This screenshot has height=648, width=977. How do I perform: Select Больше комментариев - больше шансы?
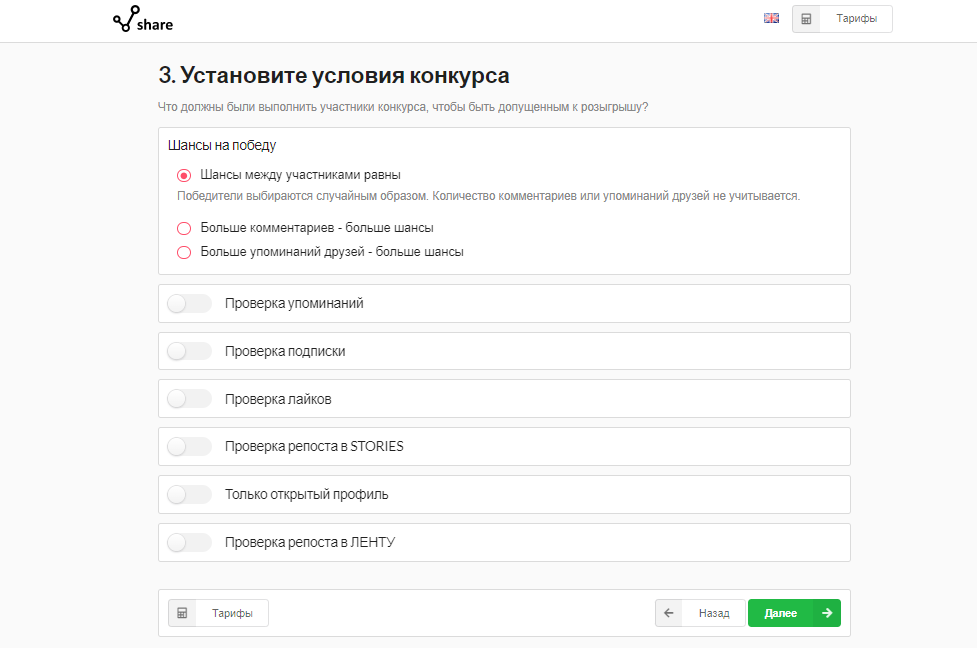(x=183, y=228)
